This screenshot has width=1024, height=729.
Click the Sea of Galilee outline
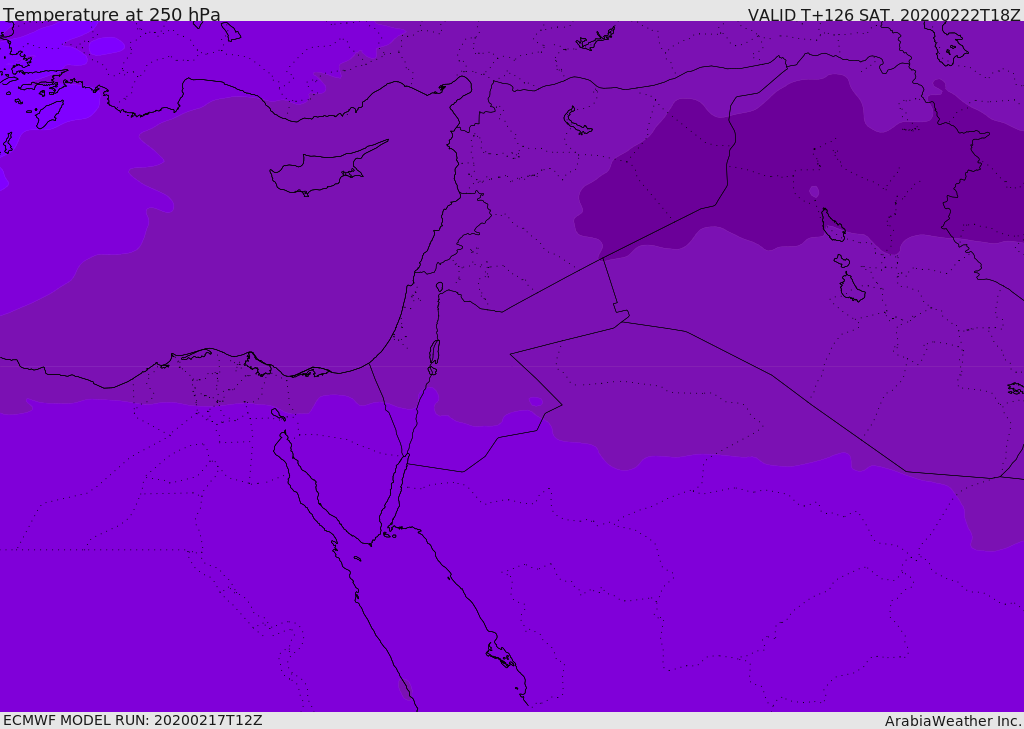pyautogui.click(x=440, y=287)
